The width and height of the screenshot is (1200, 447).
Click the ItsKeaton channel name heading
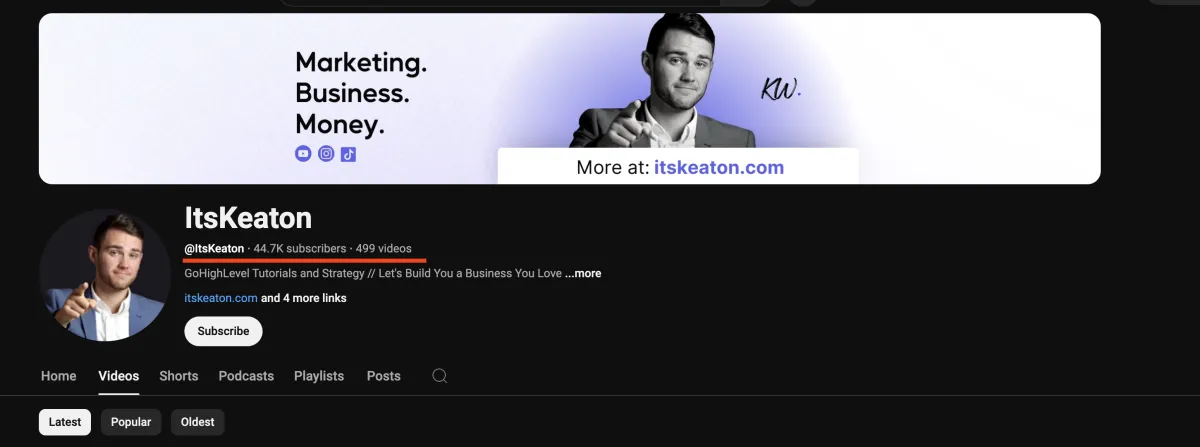[249, 217]
